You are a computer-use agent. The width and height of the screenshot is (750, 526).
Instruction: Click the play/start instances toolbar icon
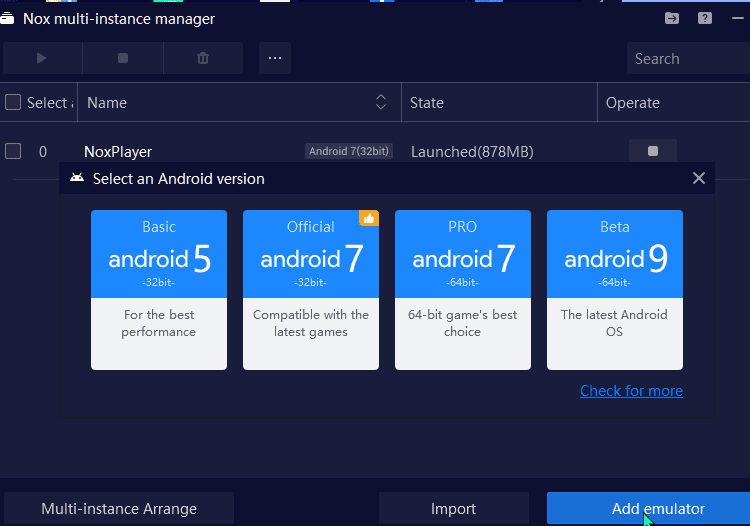coord(42,58)
